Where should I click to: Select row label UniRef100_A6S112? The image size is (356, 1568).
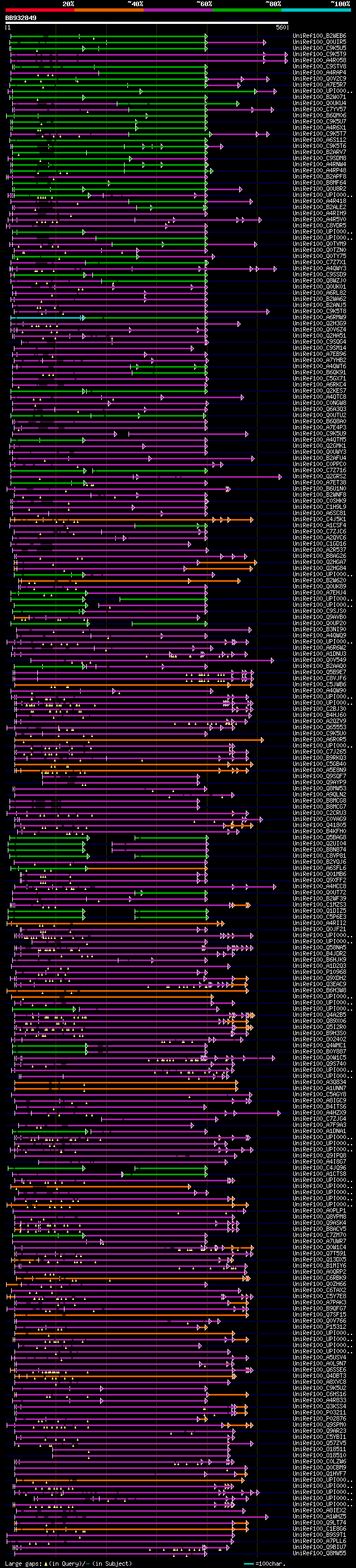click(319, 140)
